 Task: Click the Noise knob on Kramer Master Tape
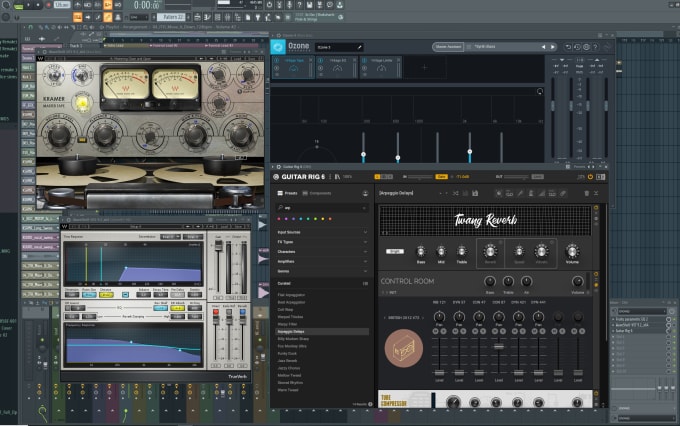click(x=240, y=135)
